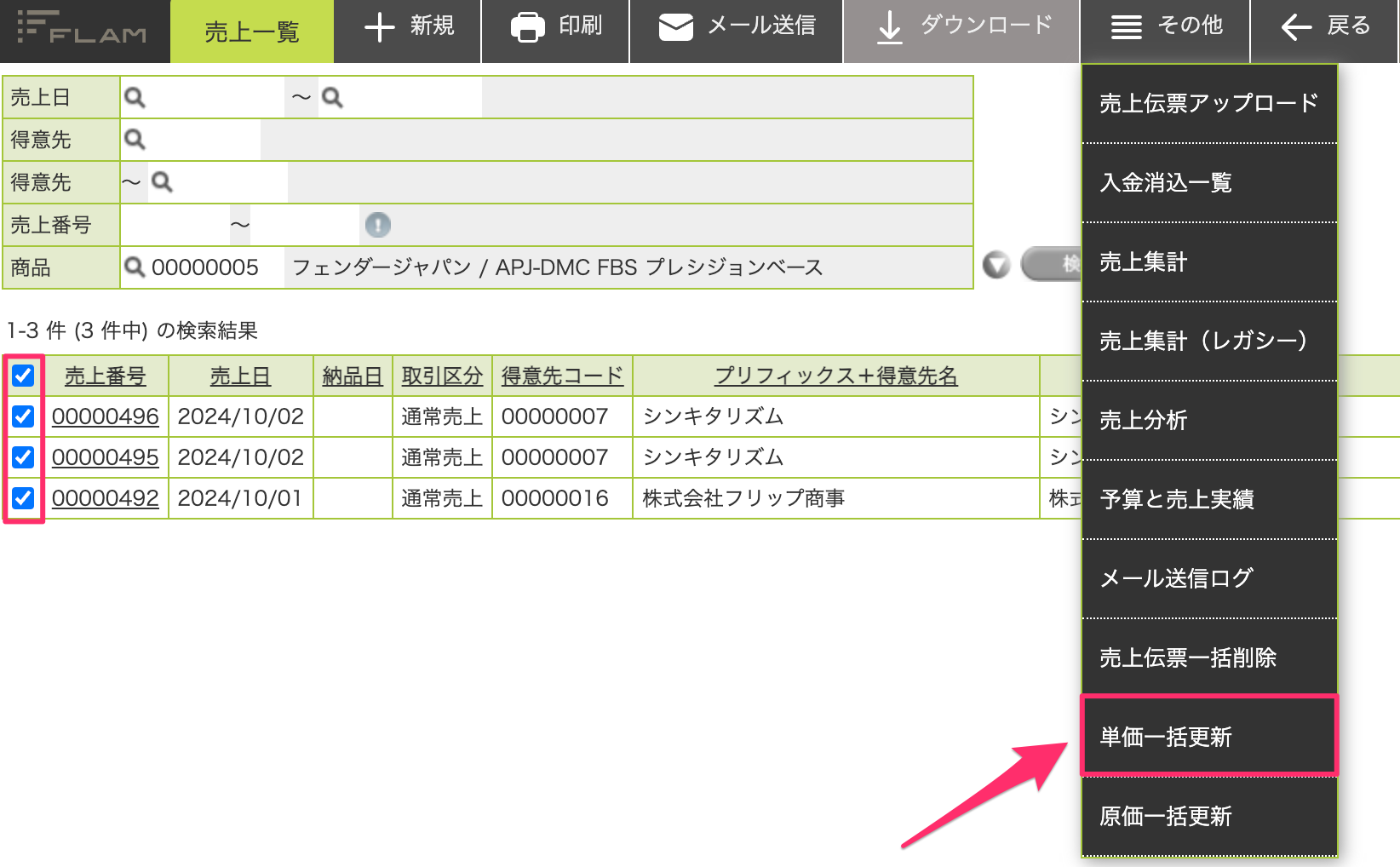Click date 2024/10/01 in the table
The width and height of the screenshot is (1400, 867).
point(240,498)
